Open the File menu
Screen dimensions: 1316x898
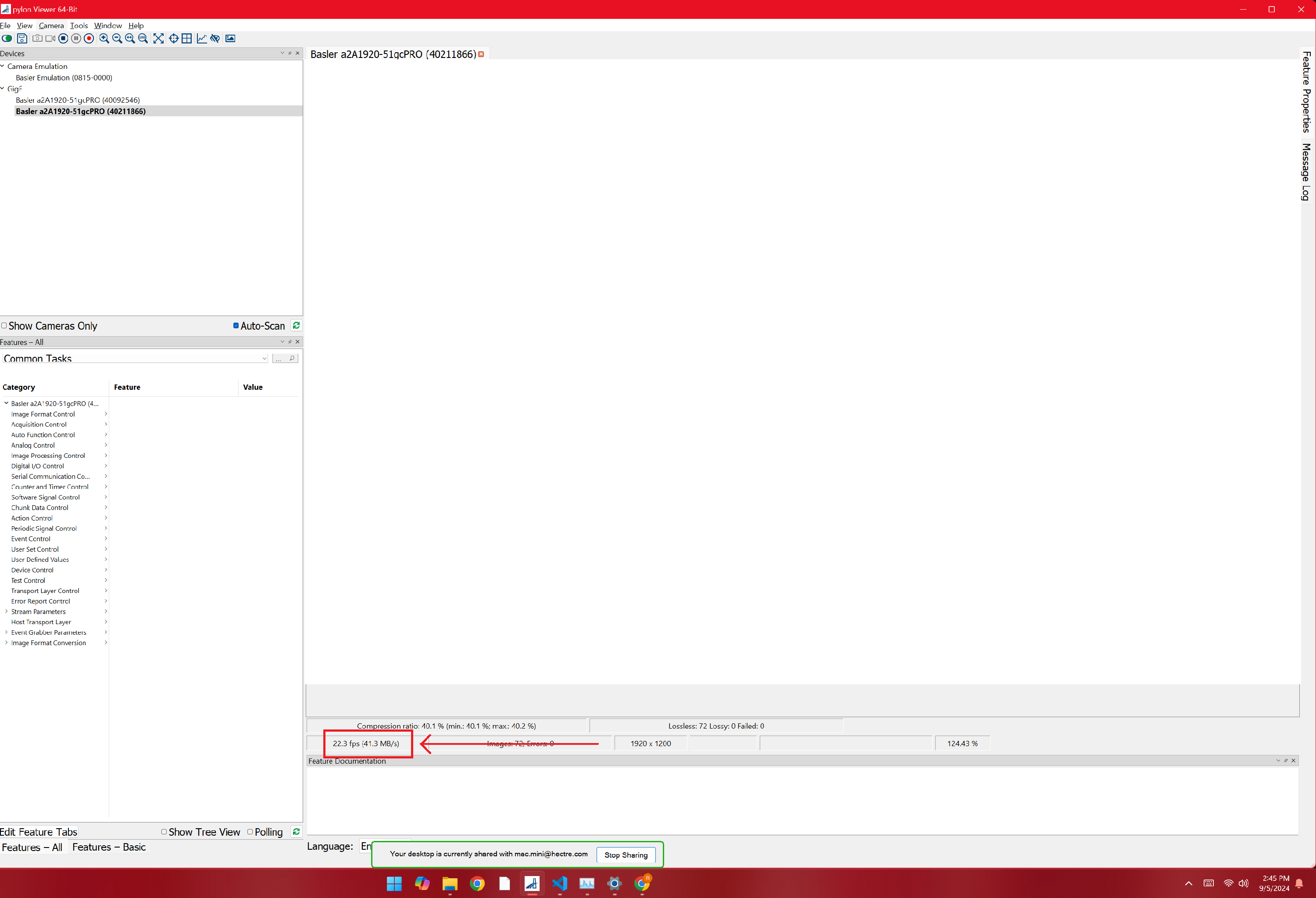tap(5, 25)
